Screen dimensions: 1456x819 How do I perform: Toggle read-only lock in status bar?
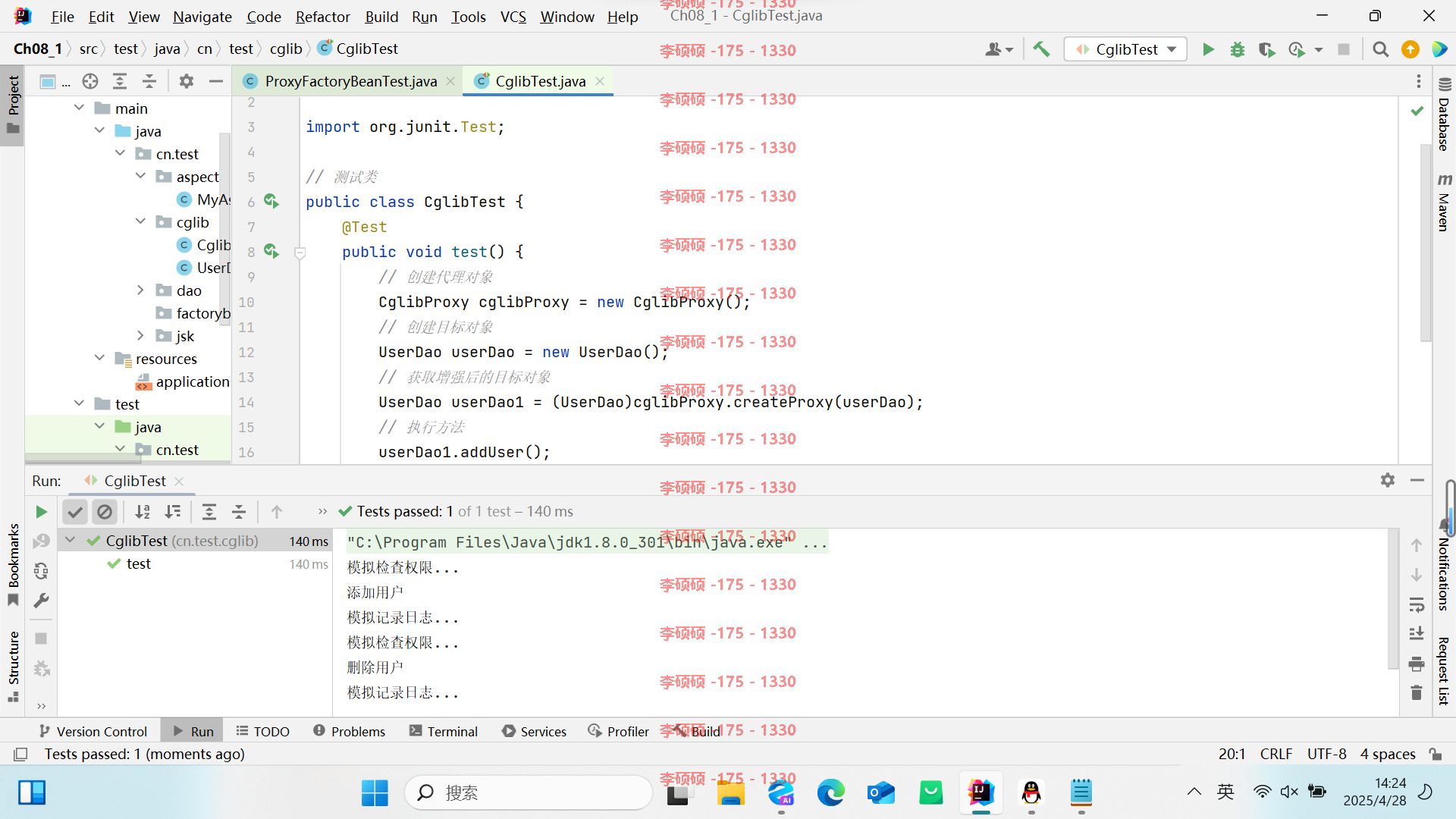[x=1435, y=754]
